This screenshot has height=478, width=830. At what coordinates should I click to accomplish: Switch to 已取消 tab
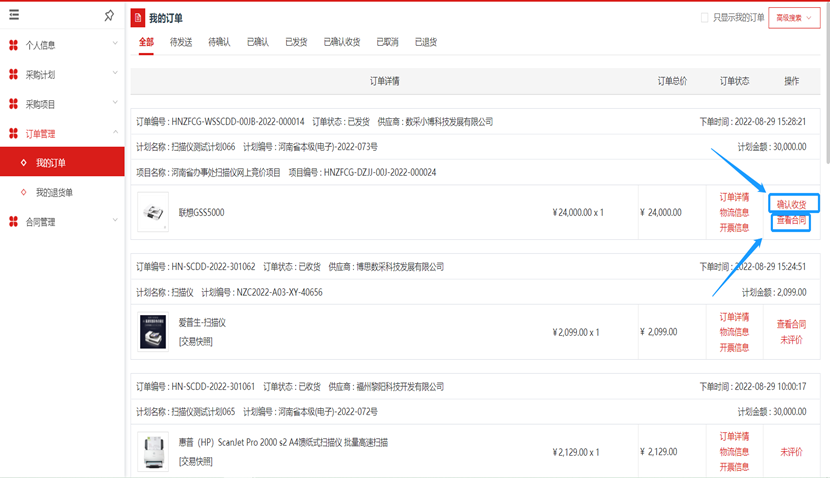click(x=387, y=42)
